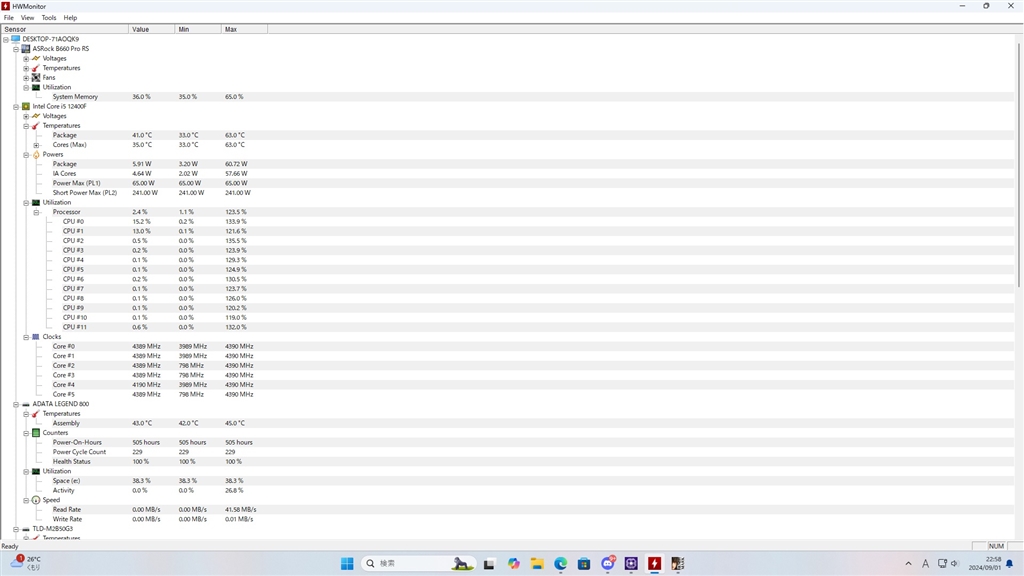Viewport: 1024px width, 576px height.
Task: Click the Sensor column header
Action: coord(65,29)
